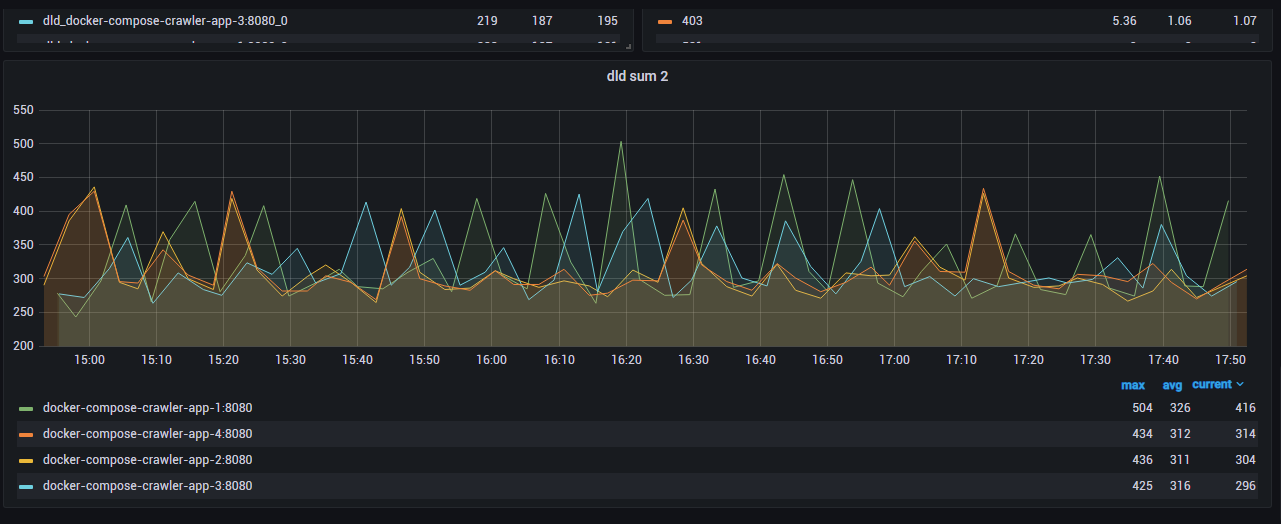This screenshot has width=1281, height=524.
Task: Click the 15:00 x-axis time label
Action: tap(89, 360)
